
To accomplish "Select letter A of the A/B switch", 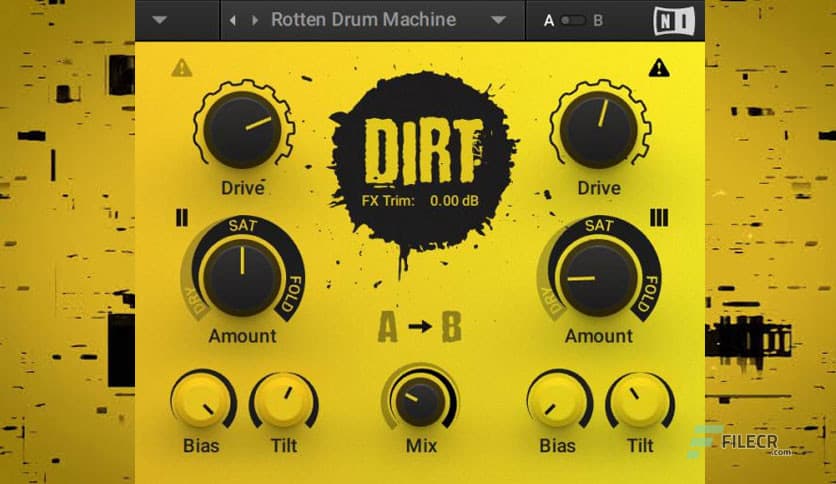I will (x=549, y=21).
